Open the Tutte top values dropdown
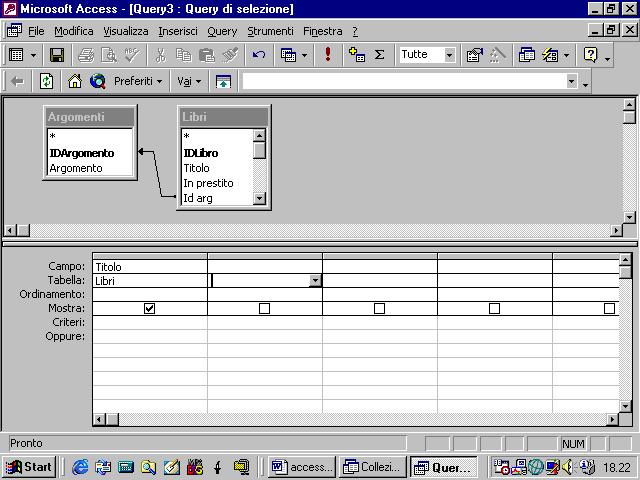Screen dimensions: 640x480 [x=450, y=55]
